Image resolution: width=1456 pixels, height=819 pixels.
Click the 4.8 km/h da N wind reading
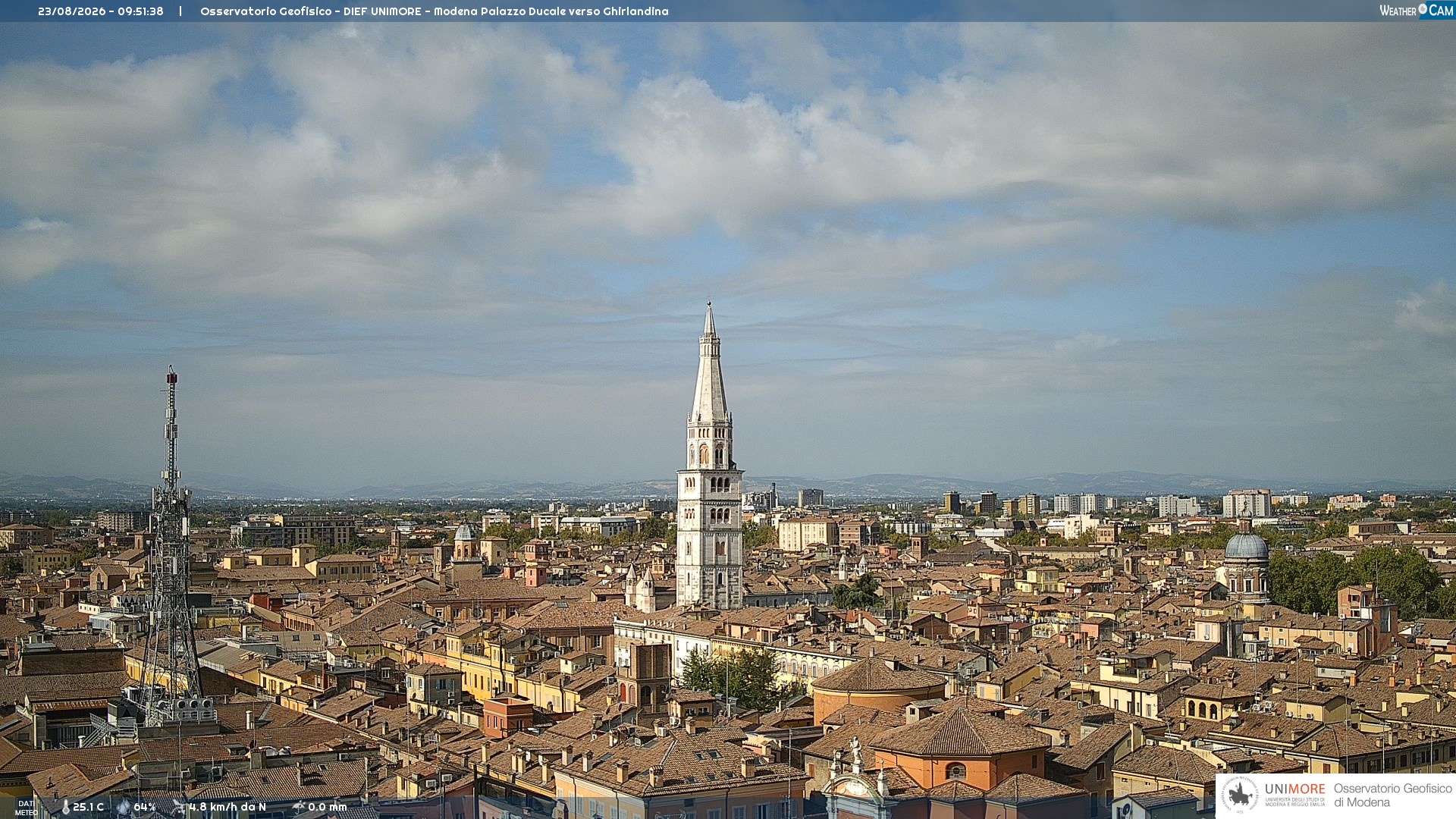[227, 808]
